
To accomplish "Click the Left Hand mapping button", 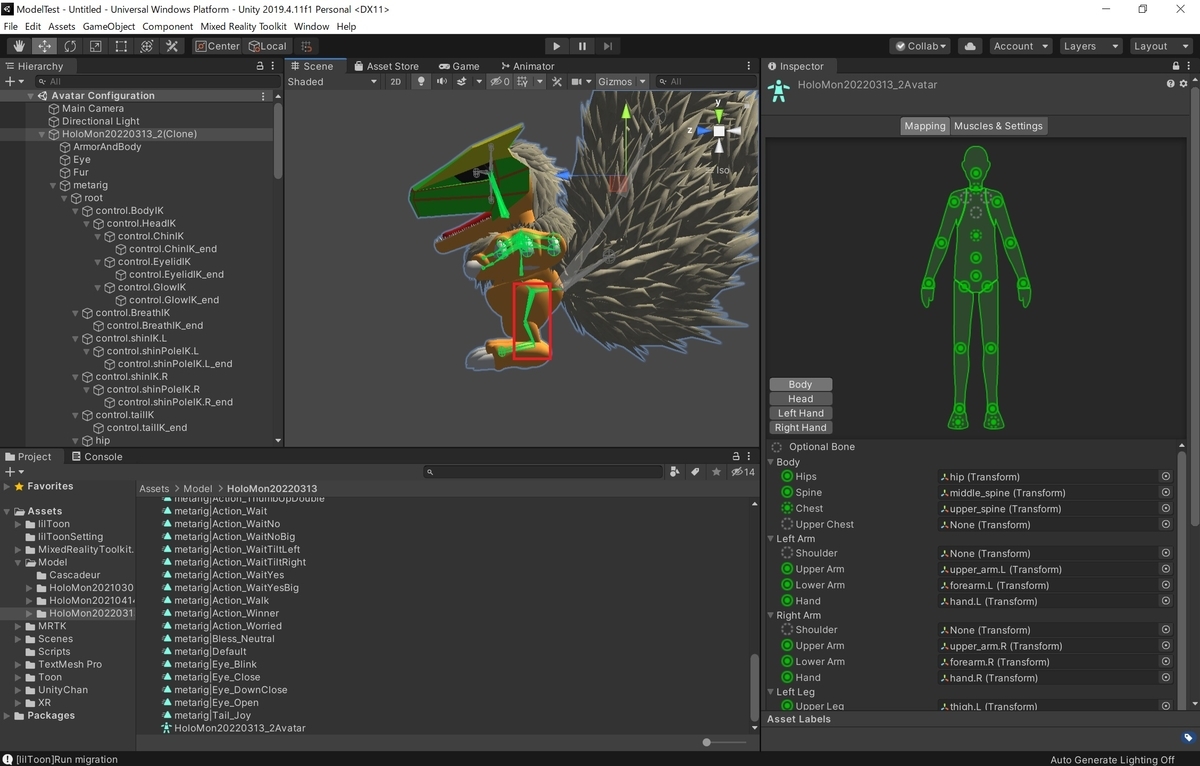I will click(801, 413).
